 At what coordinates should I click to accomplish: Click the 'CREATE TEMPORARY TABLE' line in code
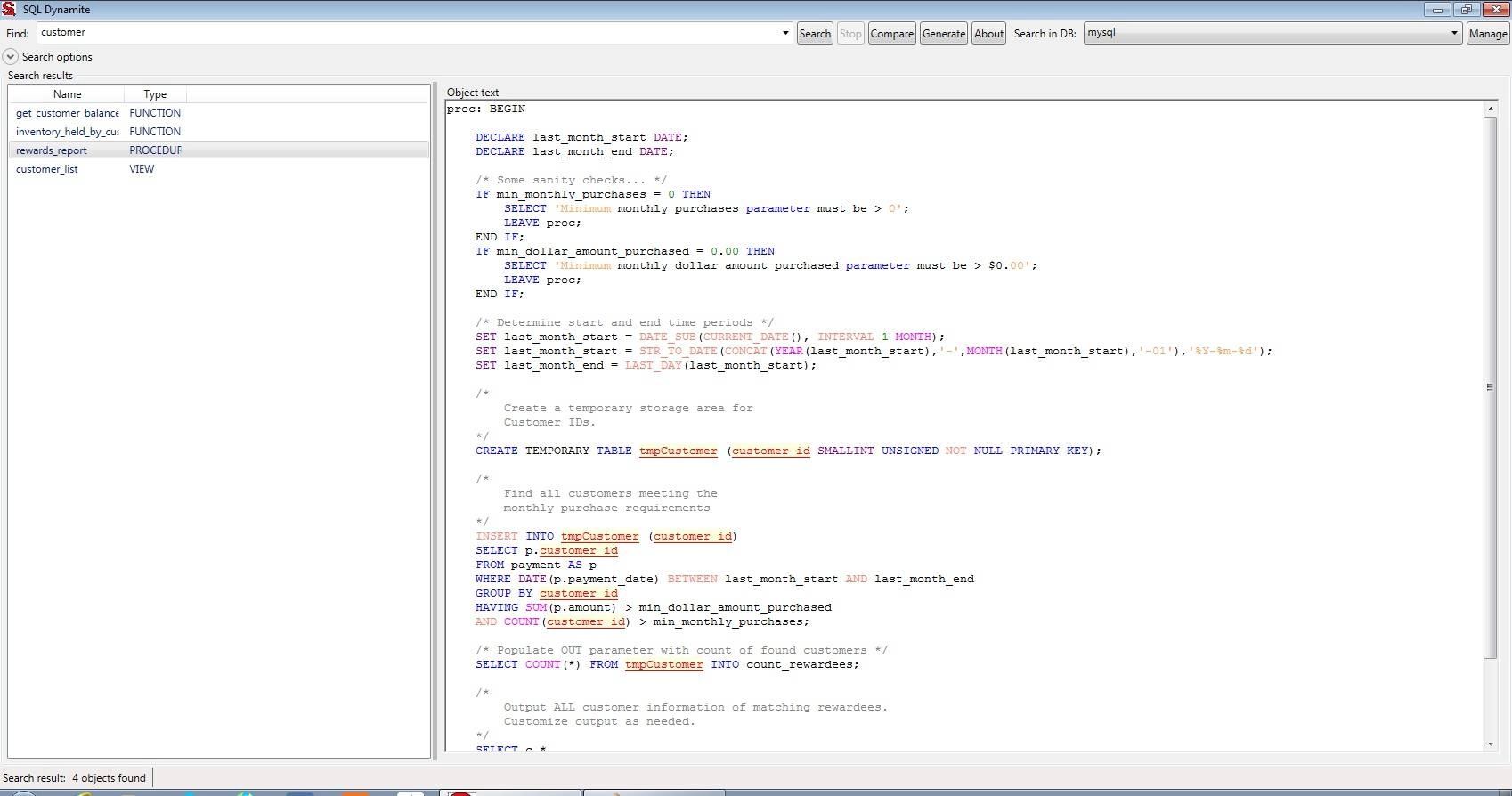(788, 451)
